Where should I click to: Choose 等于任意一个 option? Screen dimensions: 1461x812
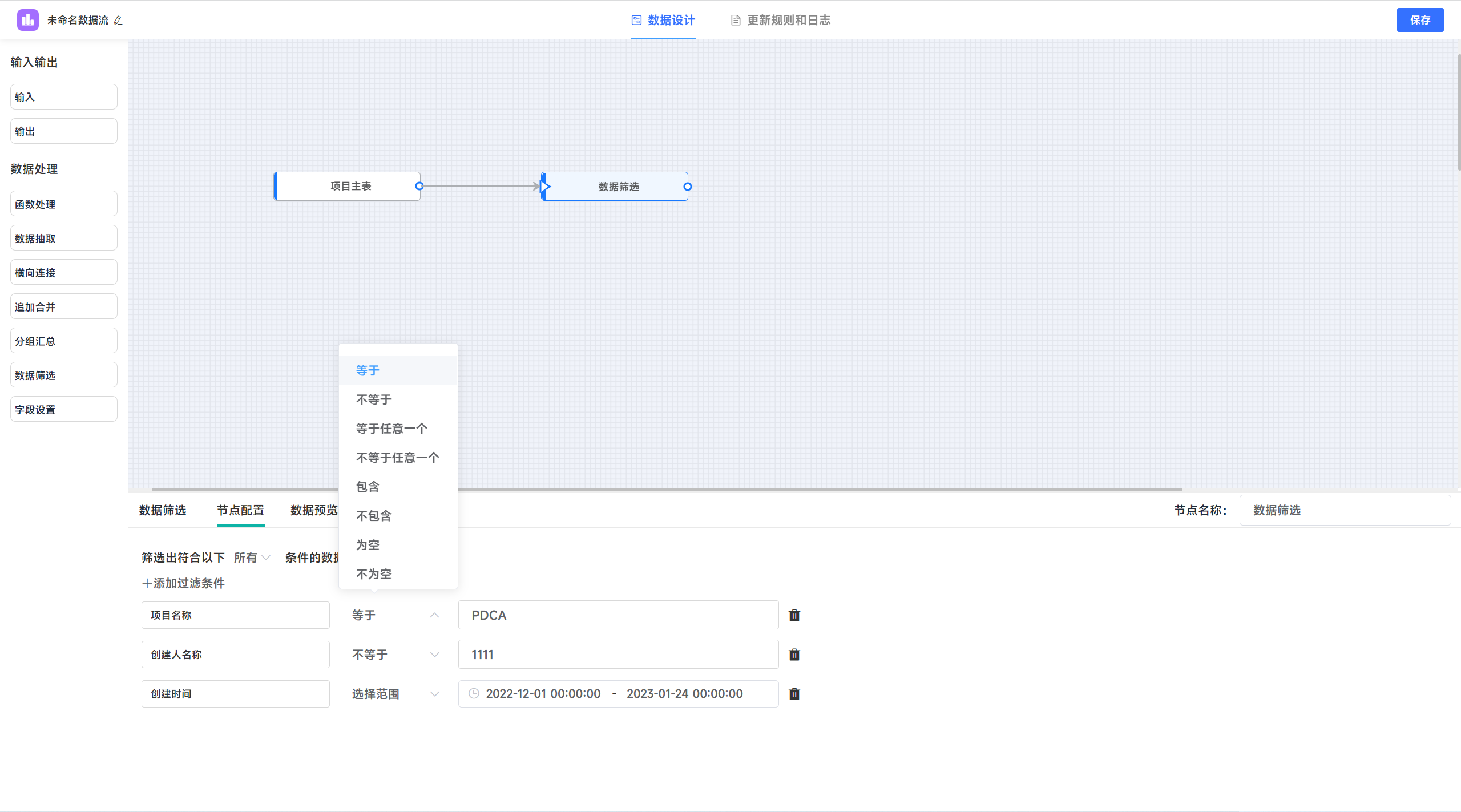(x=398, y=429)
